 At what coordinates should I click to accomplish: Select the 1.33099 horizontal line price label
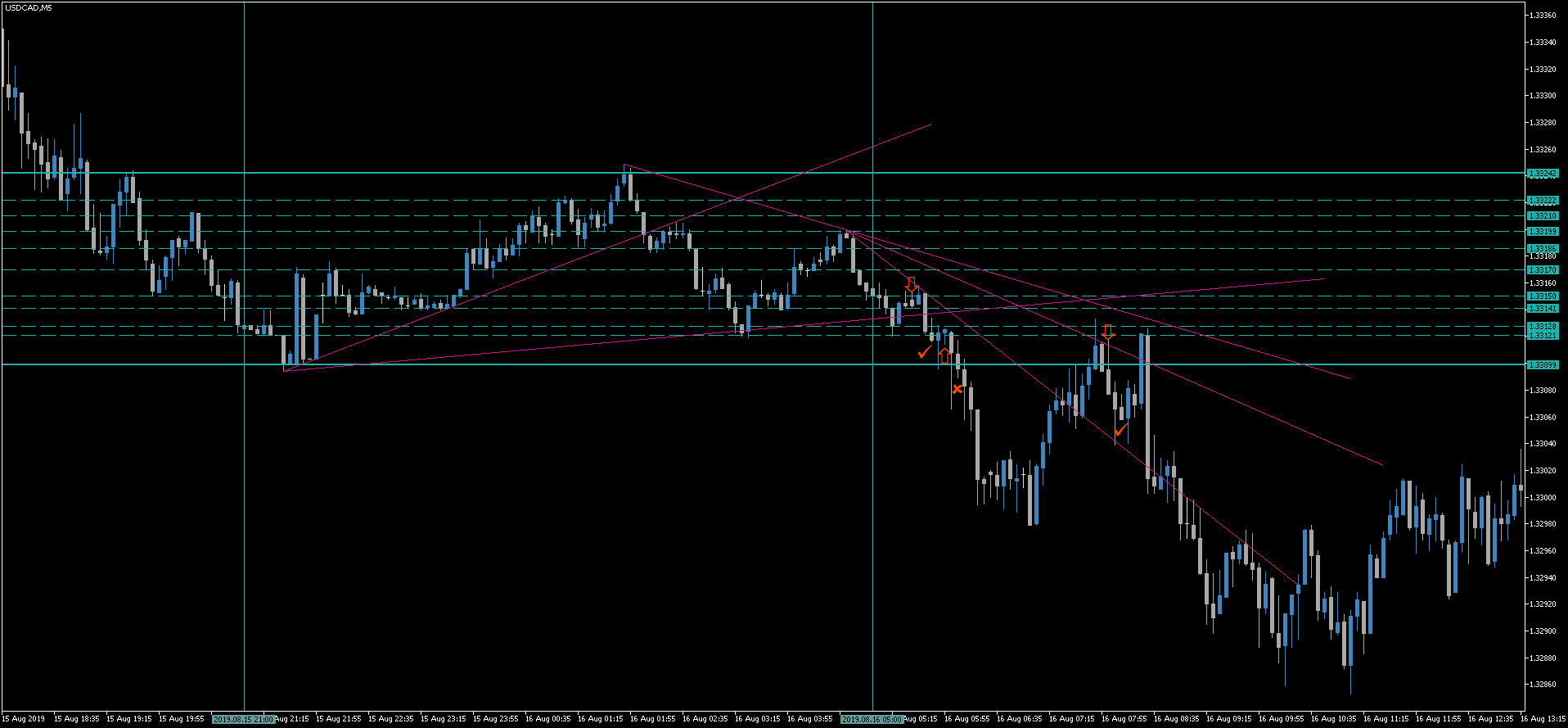click(x=1543, y=365)
